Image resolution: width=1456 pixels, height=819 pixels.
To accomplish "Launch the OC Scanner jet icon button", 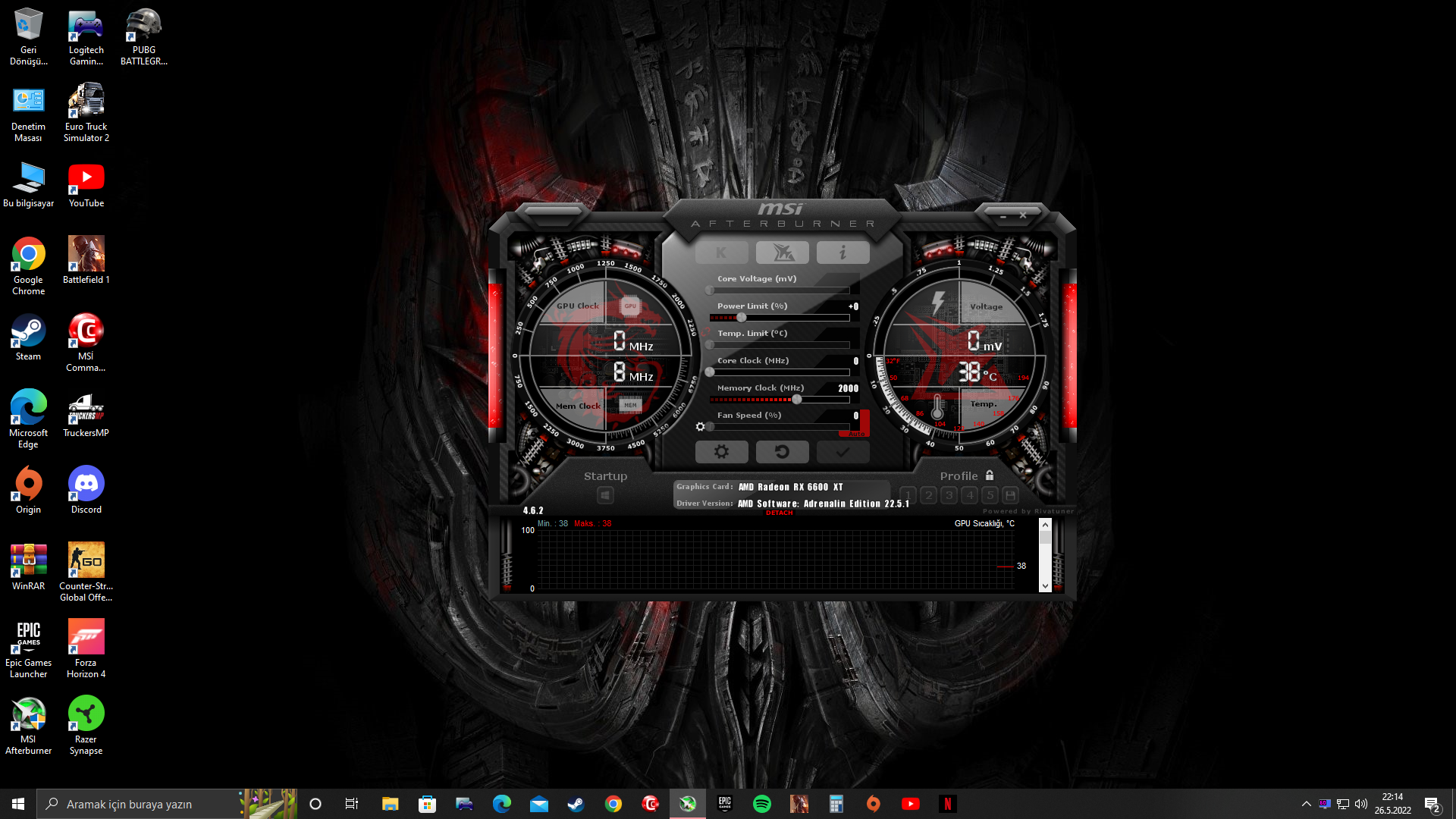I will (782, 253).
